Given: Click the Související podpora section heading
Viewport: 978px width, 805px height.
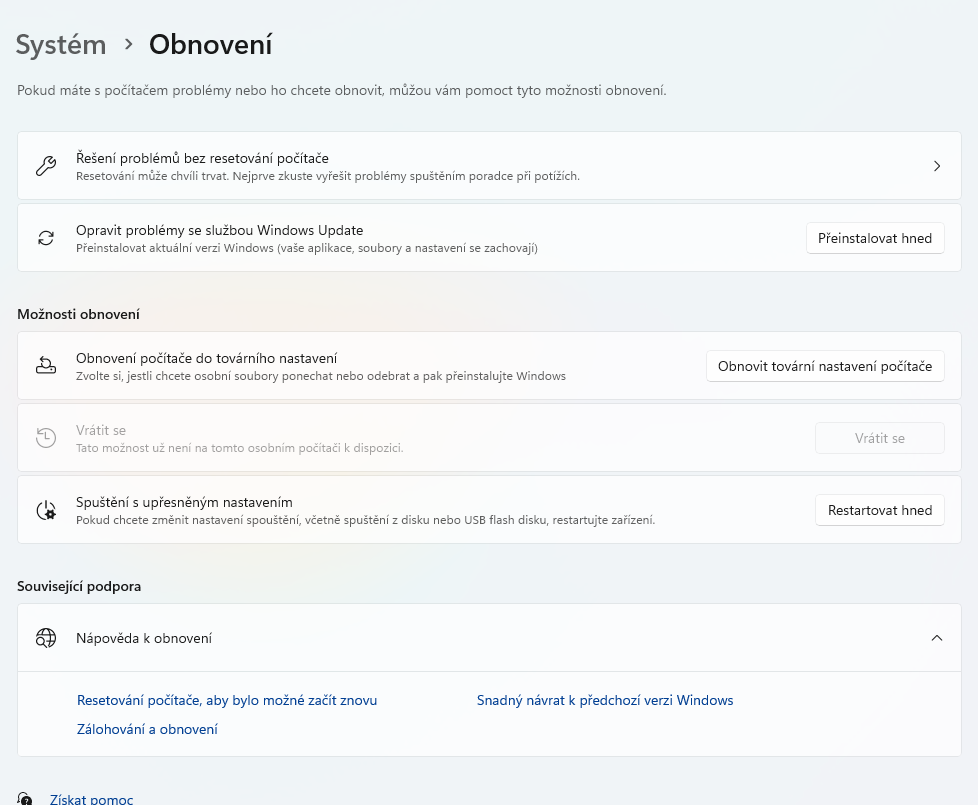Looking at the screenshot, I should coord(79,586).
